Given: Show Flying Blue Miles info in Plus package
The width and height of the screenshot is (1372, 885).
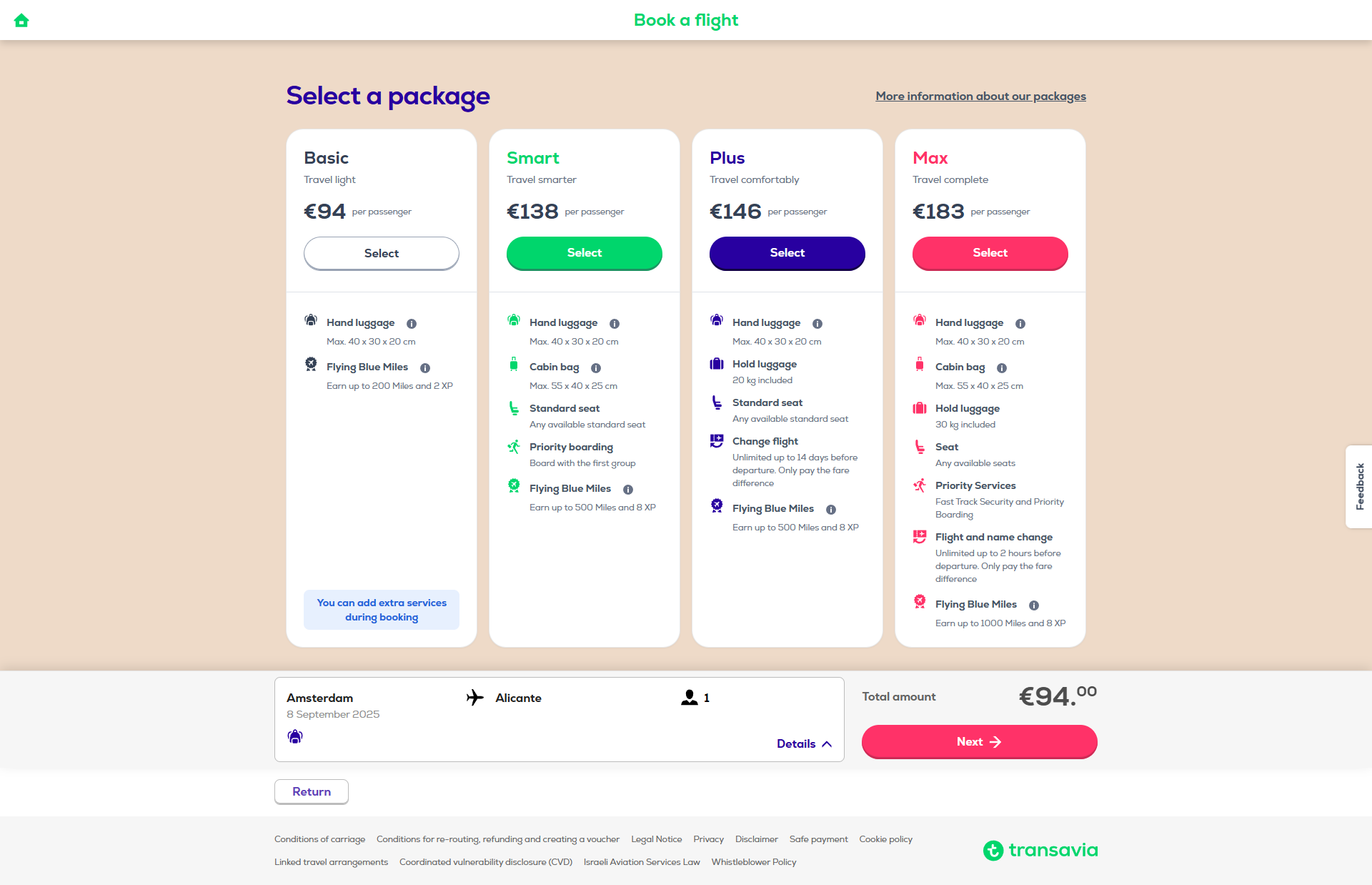Looking at the screenshot, I should tap(831, 510).
